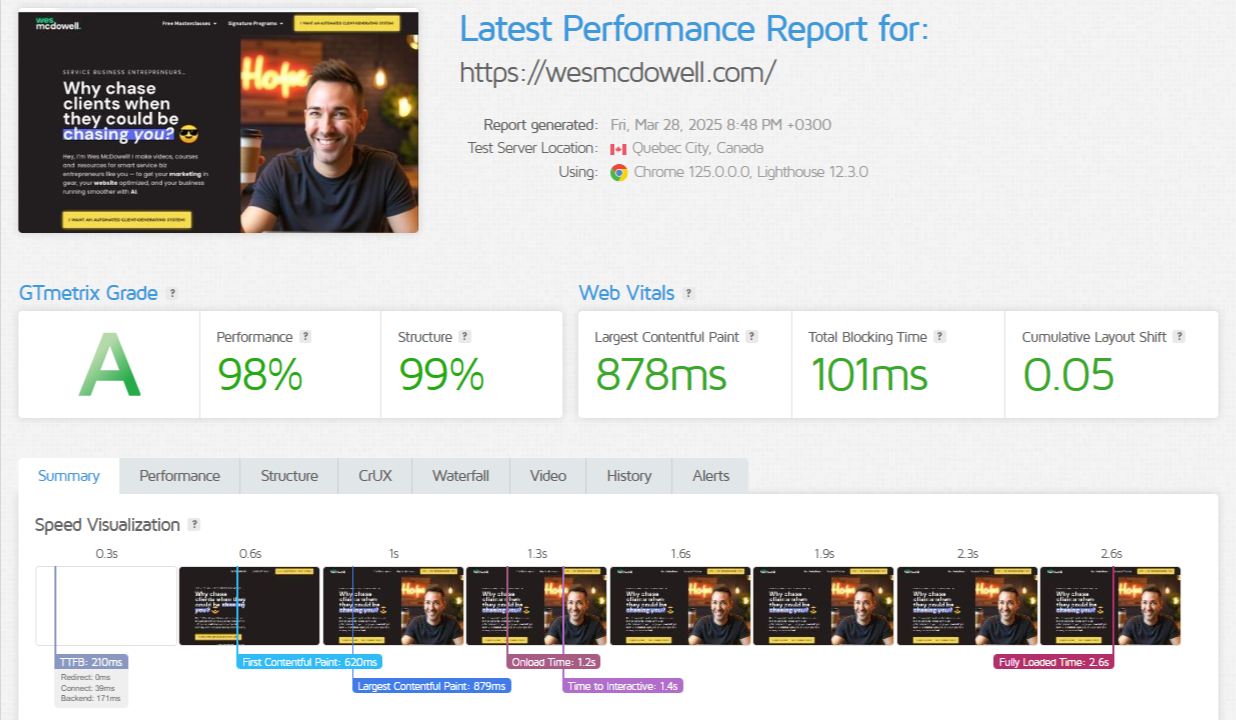Click the TTFB: 210ms marker

pyautogui.click(x=92, y=662)
